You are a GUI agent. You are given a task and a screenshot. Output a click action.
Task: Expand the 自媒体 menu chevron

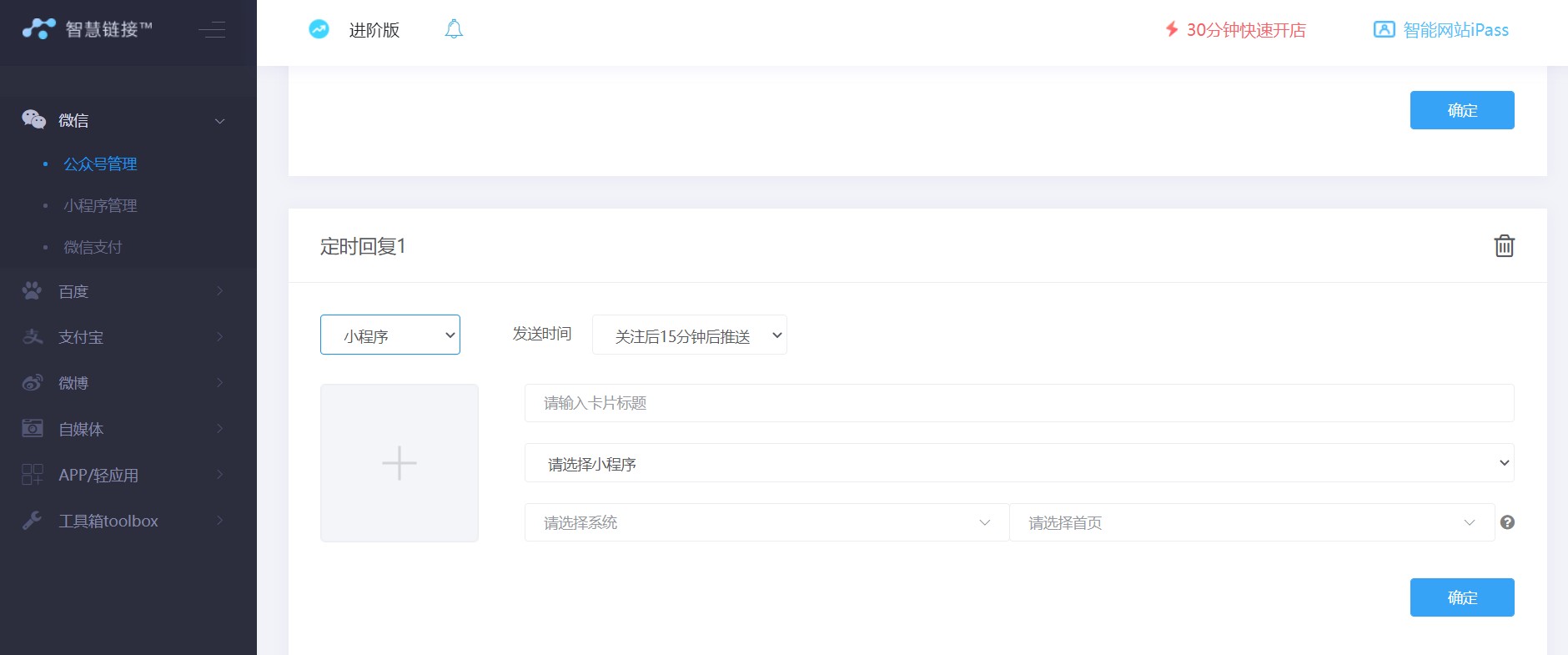220,428
